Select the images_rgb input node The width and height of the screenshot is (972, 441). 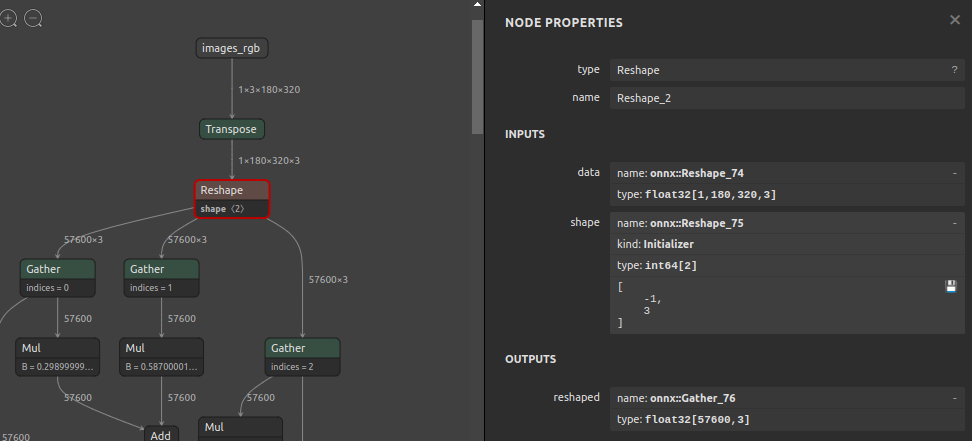point(232,48)
